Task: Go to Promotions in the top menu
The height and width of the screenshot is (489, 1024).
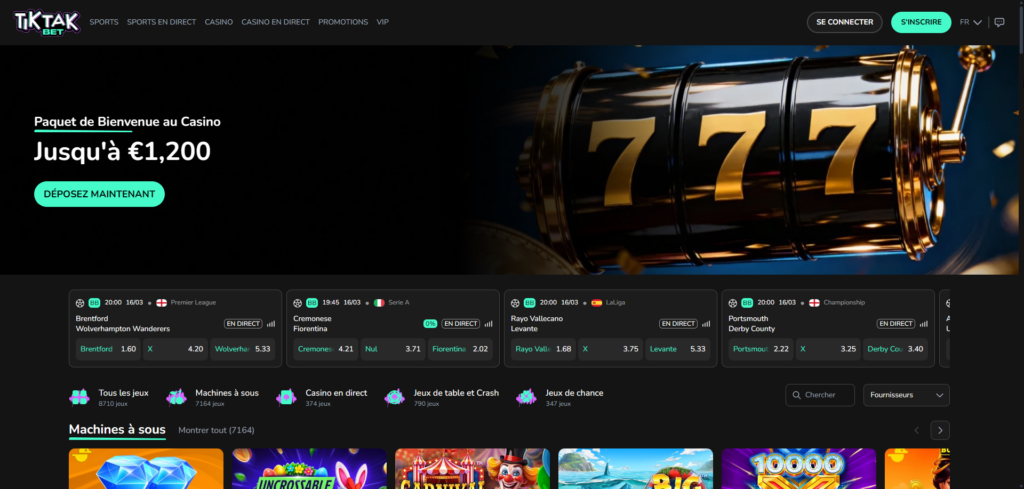Action: coord(343,22)
